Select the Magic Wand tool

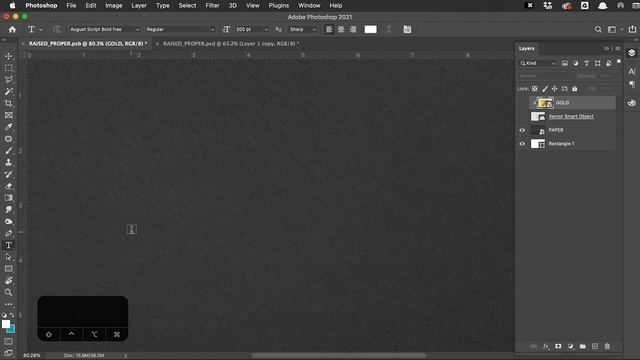click(x=9, y=91)
